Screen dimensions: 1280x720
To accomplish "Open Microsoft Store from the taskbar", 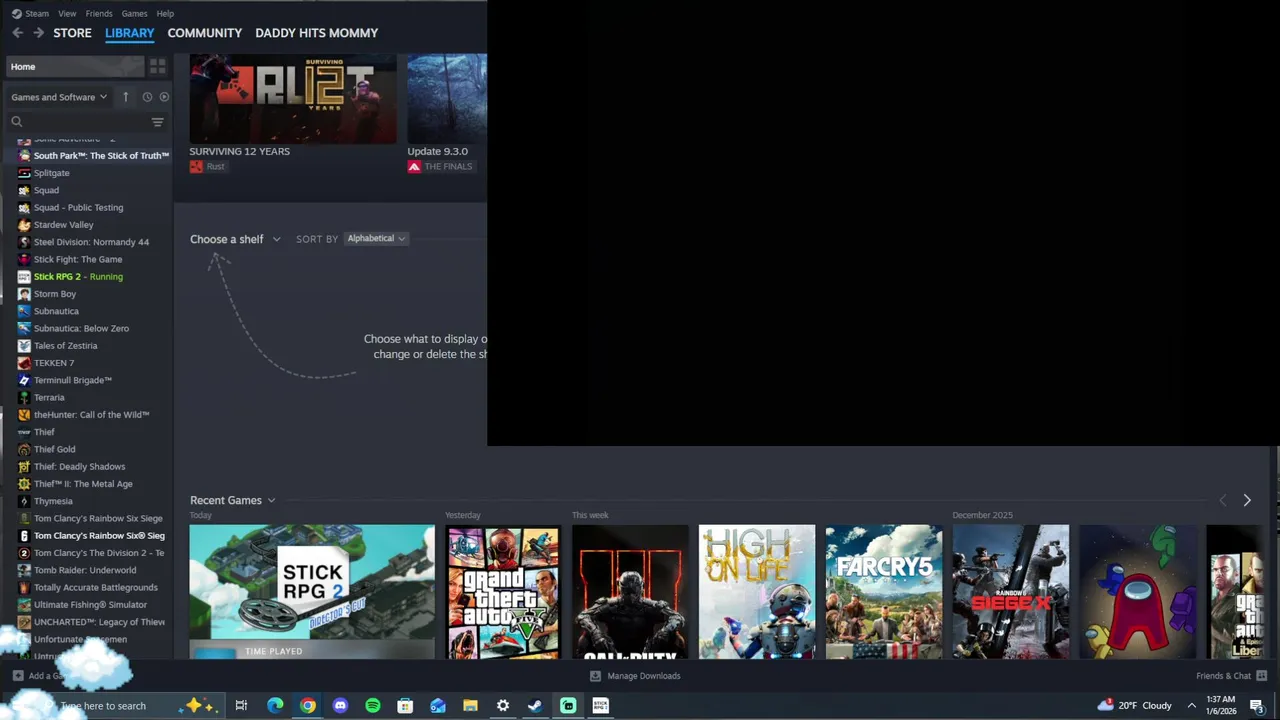I will pos(405,705).
